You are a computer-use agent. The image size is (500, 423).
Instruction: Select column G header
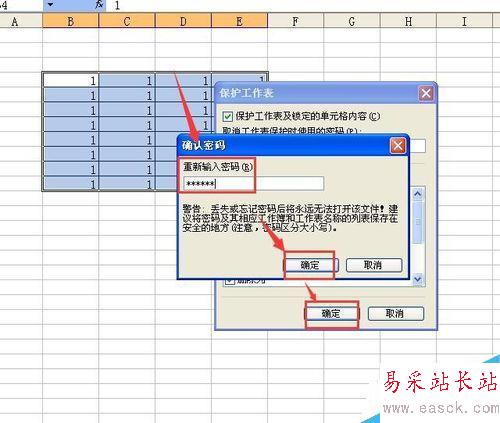(352, 22)
